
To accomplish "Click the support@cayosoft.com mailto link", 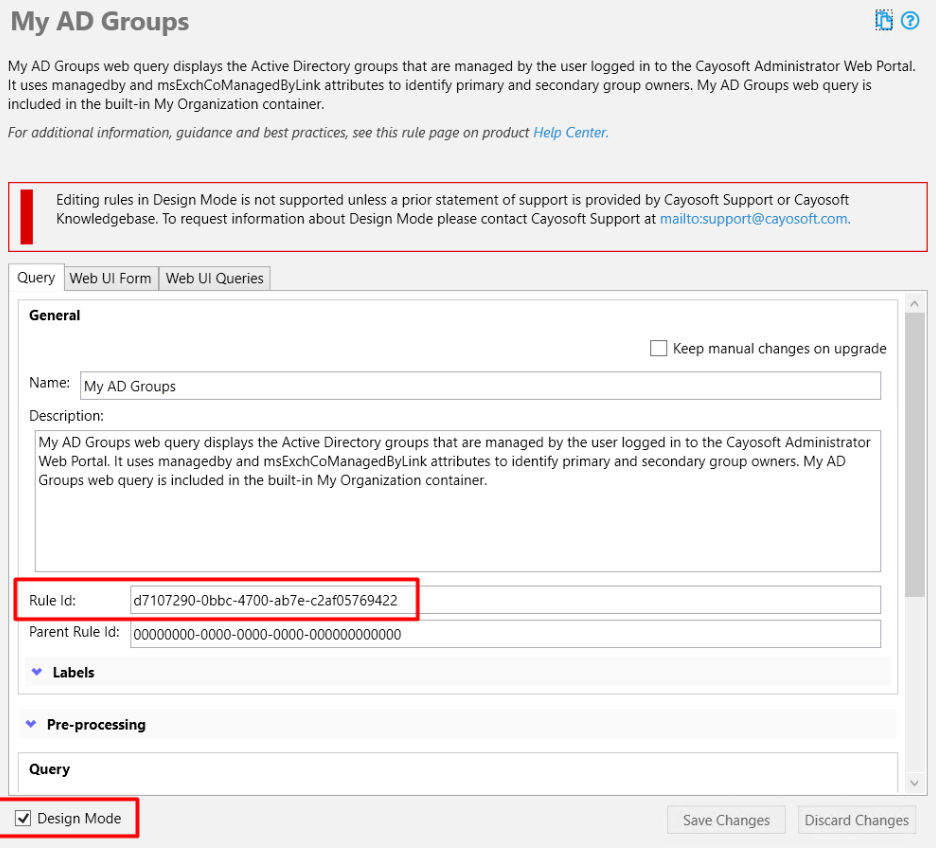I will click(x=755, y=219).
